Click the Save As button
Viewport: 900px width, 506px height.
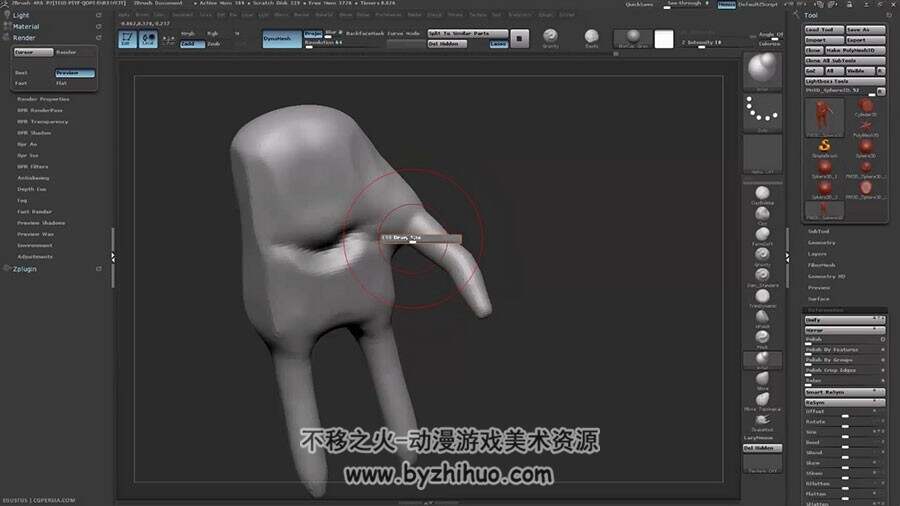pyautogui.click(x=865, y=29)
